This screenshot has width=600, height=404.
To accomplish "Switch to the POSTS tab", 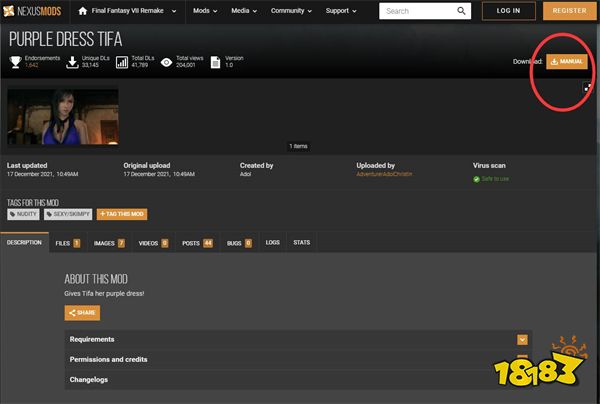I will pyautogui.click(x=197, y=243).
